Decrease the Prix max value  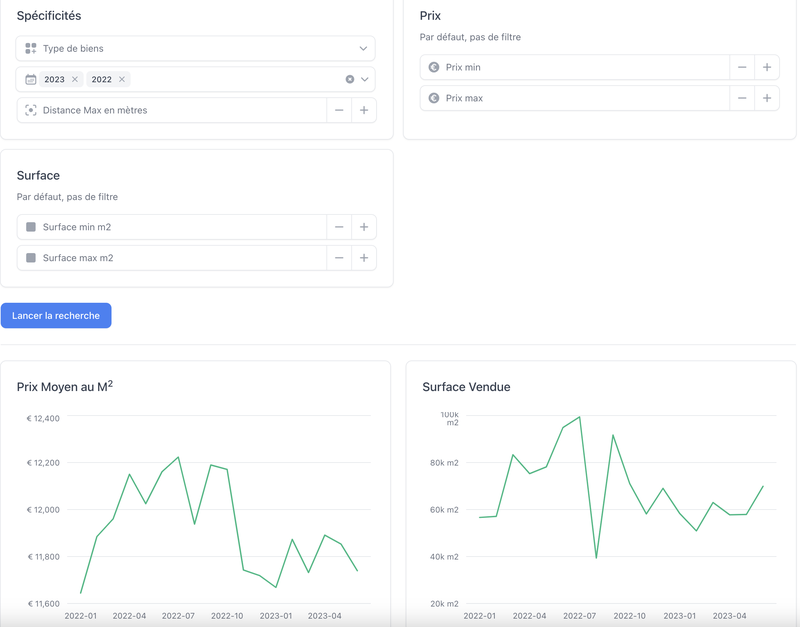(x=742, y=98)
